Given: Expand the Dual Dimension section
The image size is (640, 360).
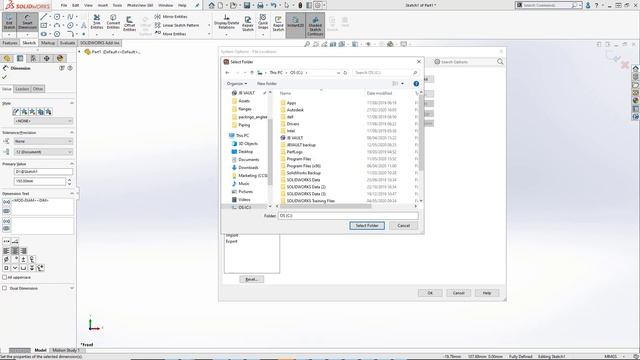Looking at the screenshot, I should 72,288.
